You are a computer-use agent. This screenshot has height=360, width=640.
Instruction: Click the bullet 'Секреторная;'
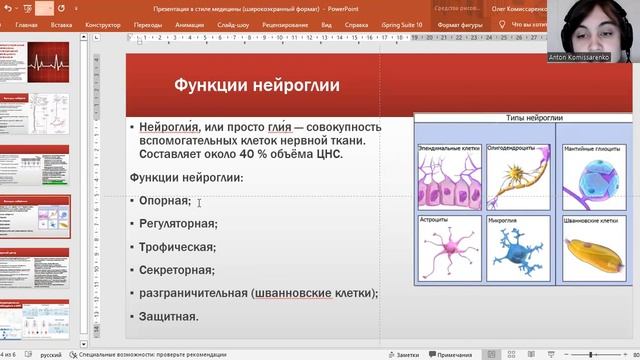[x=177, y=270]
